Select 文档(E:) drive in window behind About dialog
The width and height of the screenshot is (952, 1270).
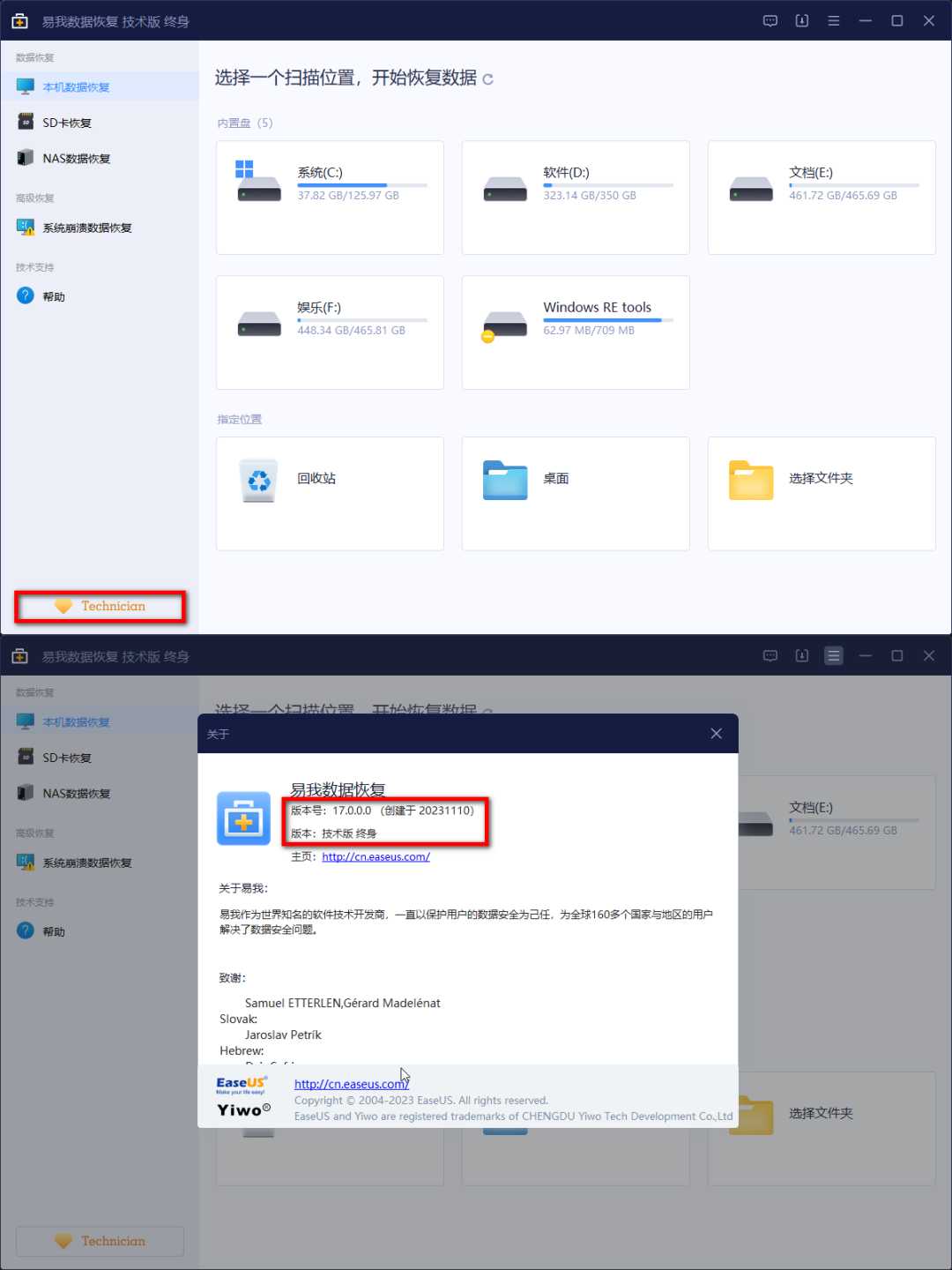(x=837, y=832)
